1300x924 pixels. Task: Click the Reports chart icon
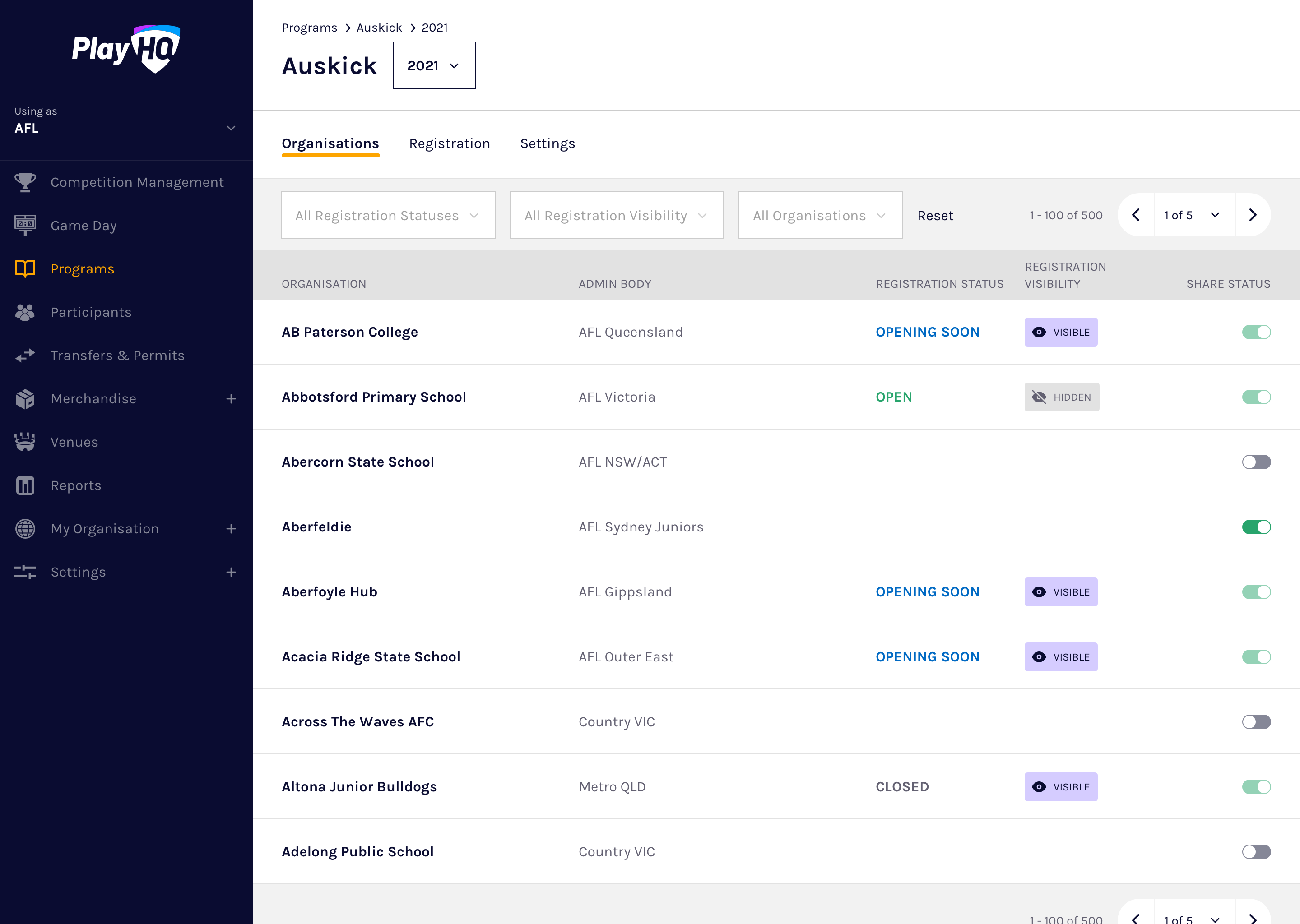pyautogui.click(x=25, y=485)
